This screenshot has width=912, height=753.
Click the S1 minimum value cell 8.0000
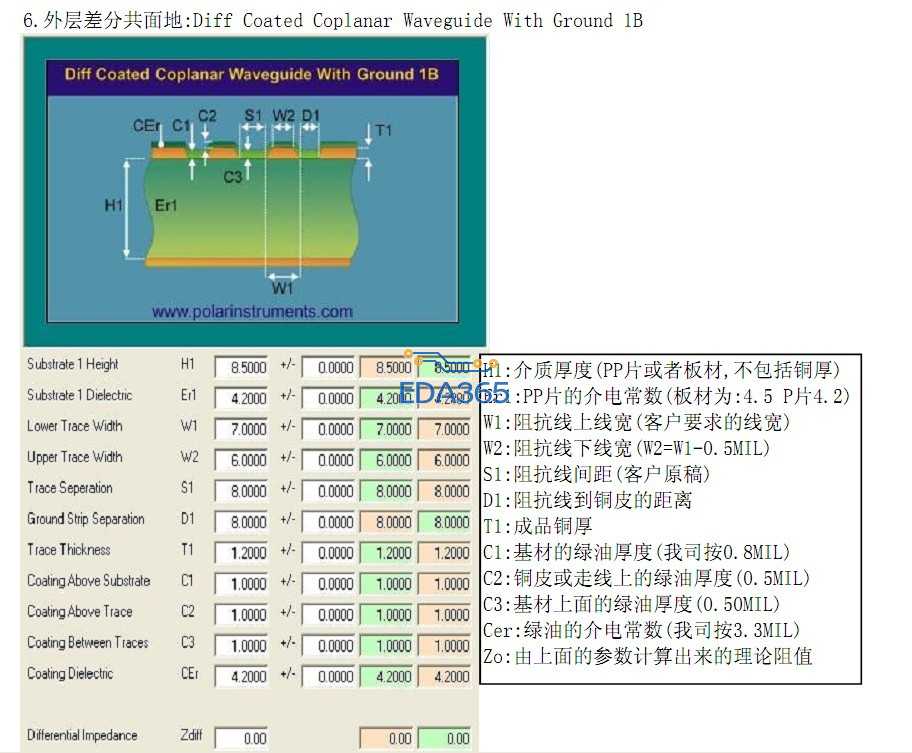[x=386, y=491]
